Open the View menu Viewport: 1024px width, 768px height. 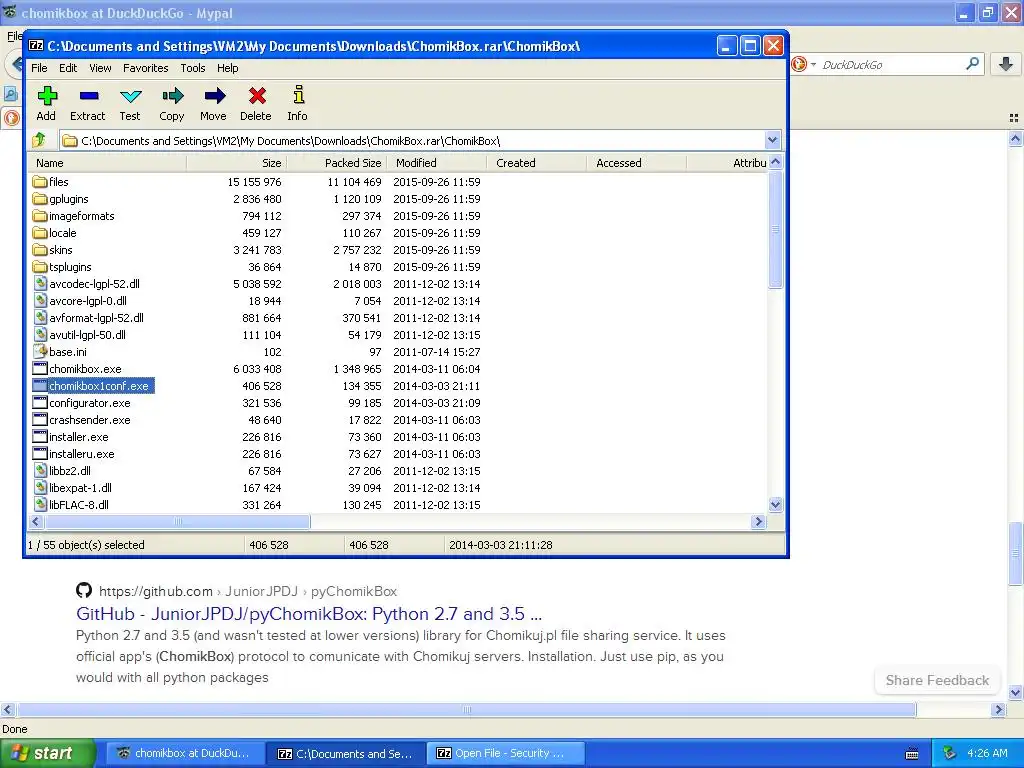point(100,68)
